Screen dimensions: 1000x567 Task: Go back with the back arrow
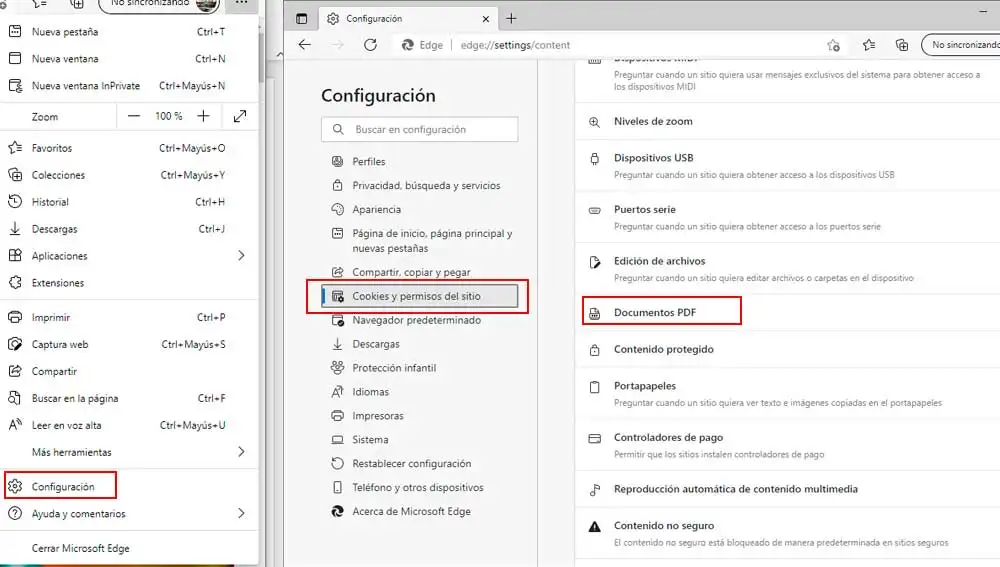(x=305, y=45)
